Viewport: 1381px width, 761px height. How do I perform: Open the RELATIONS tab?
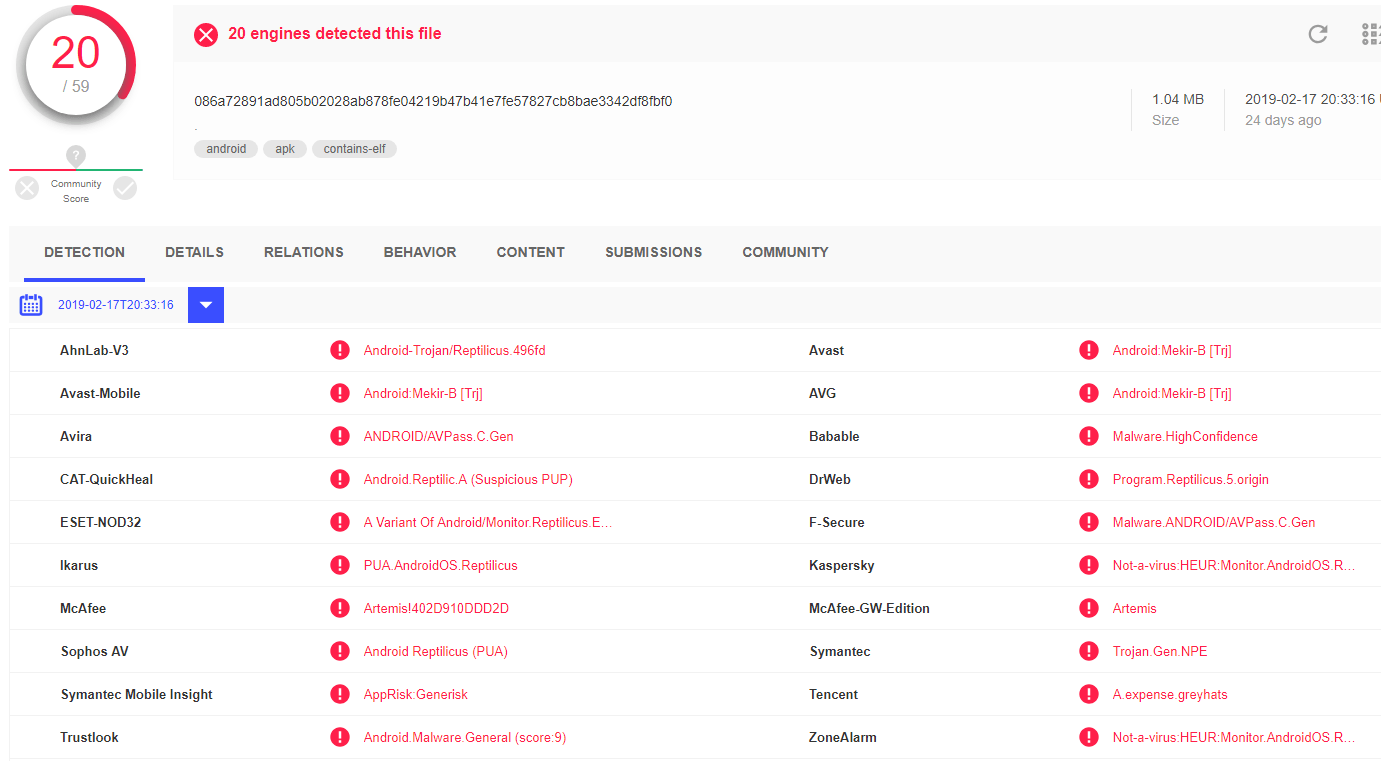pos(304,252)
